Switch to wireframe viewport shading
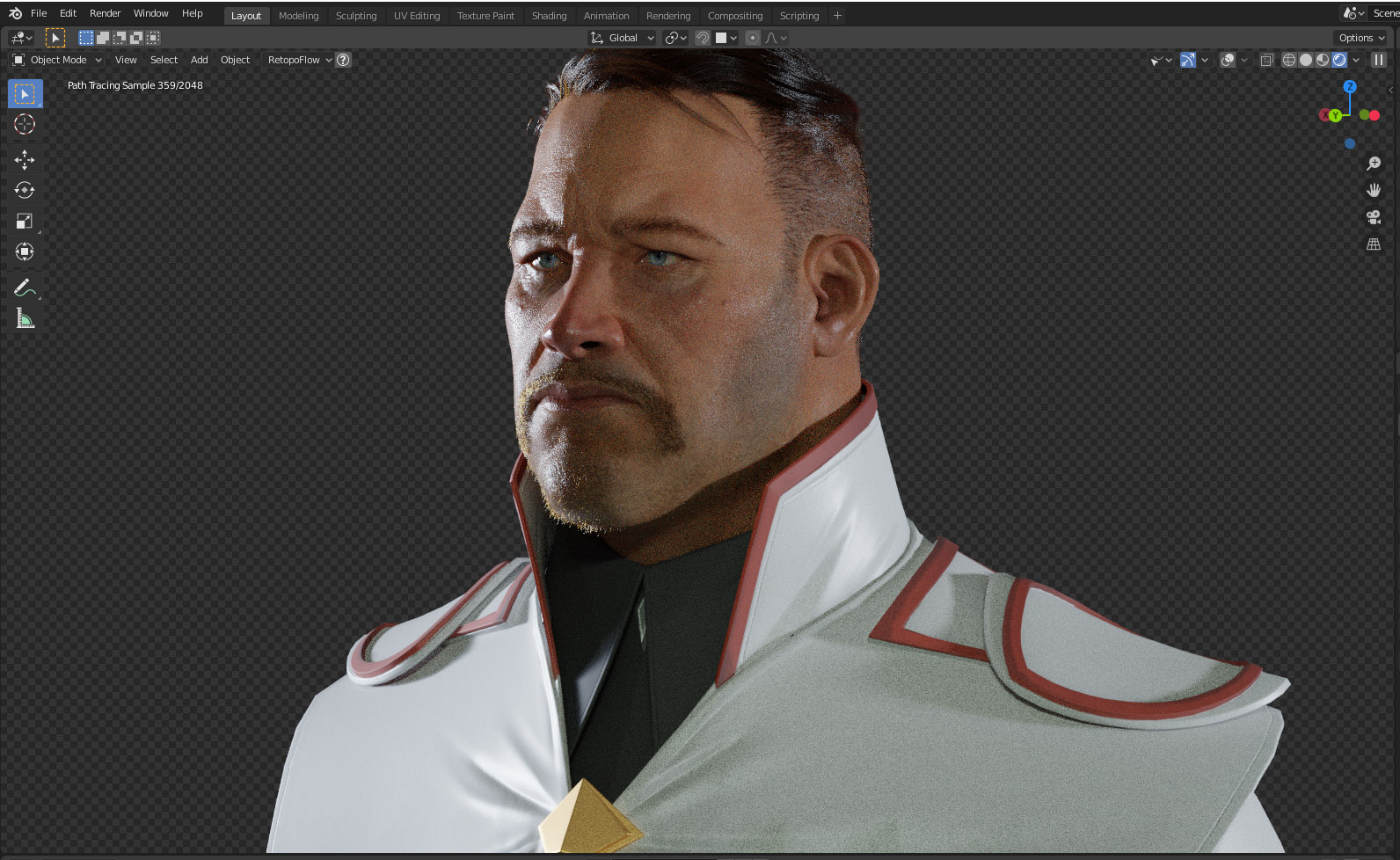The image size is (1400, 860). tap(1289, 60)
